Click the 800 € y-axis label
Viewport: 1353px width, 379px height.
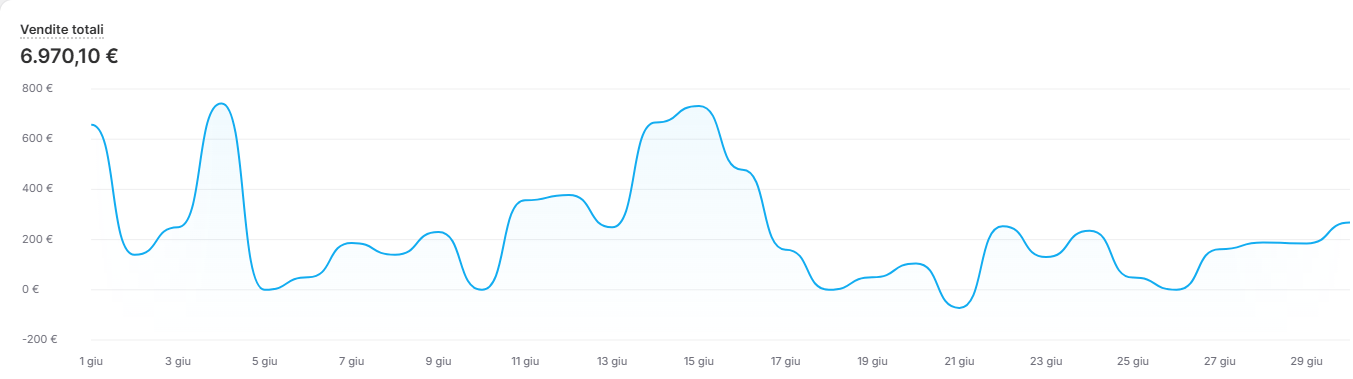[x=37, y=88]
